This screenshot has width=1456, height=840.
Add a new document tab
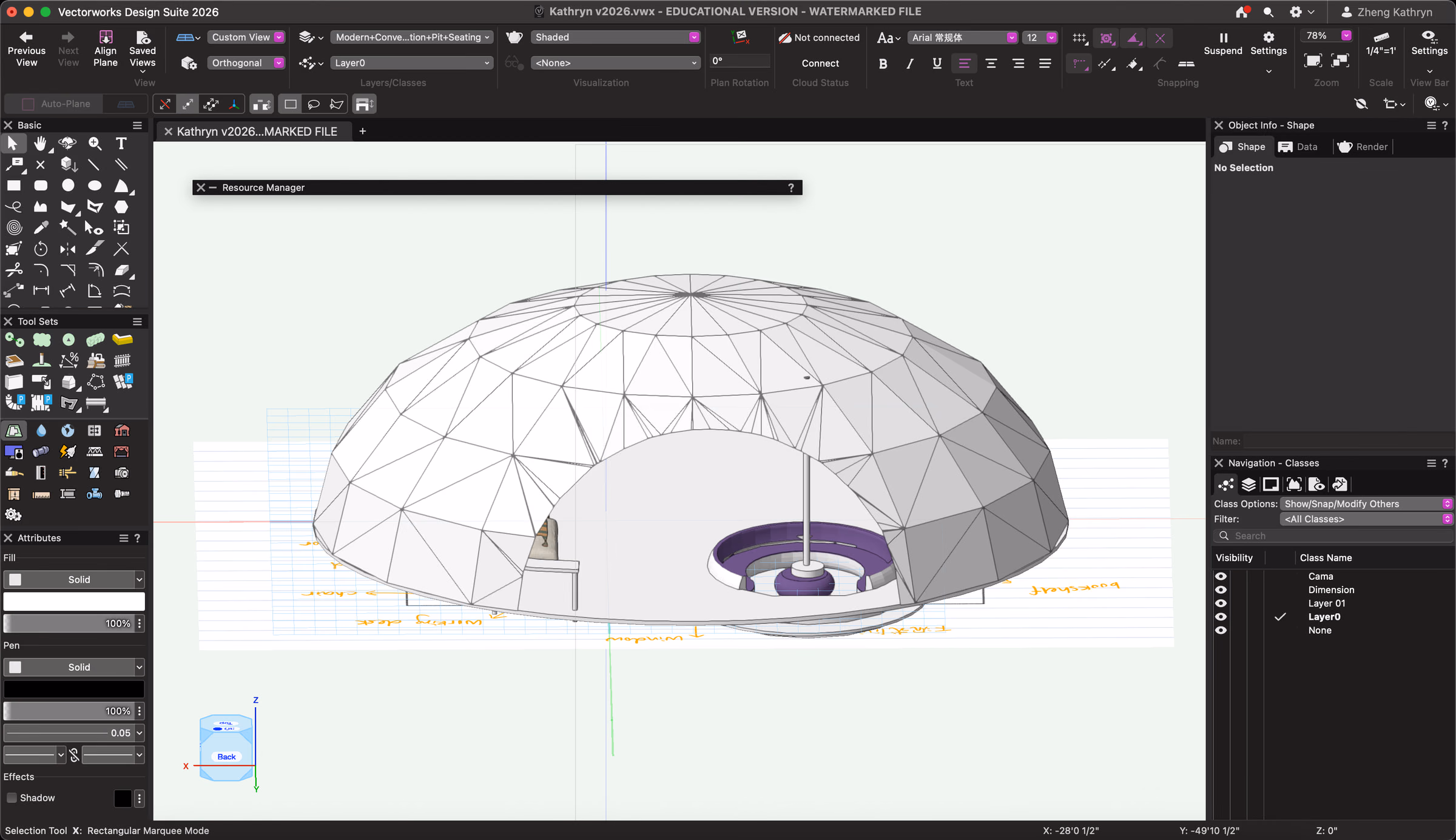pyautogui.click(x=363, y=131)
